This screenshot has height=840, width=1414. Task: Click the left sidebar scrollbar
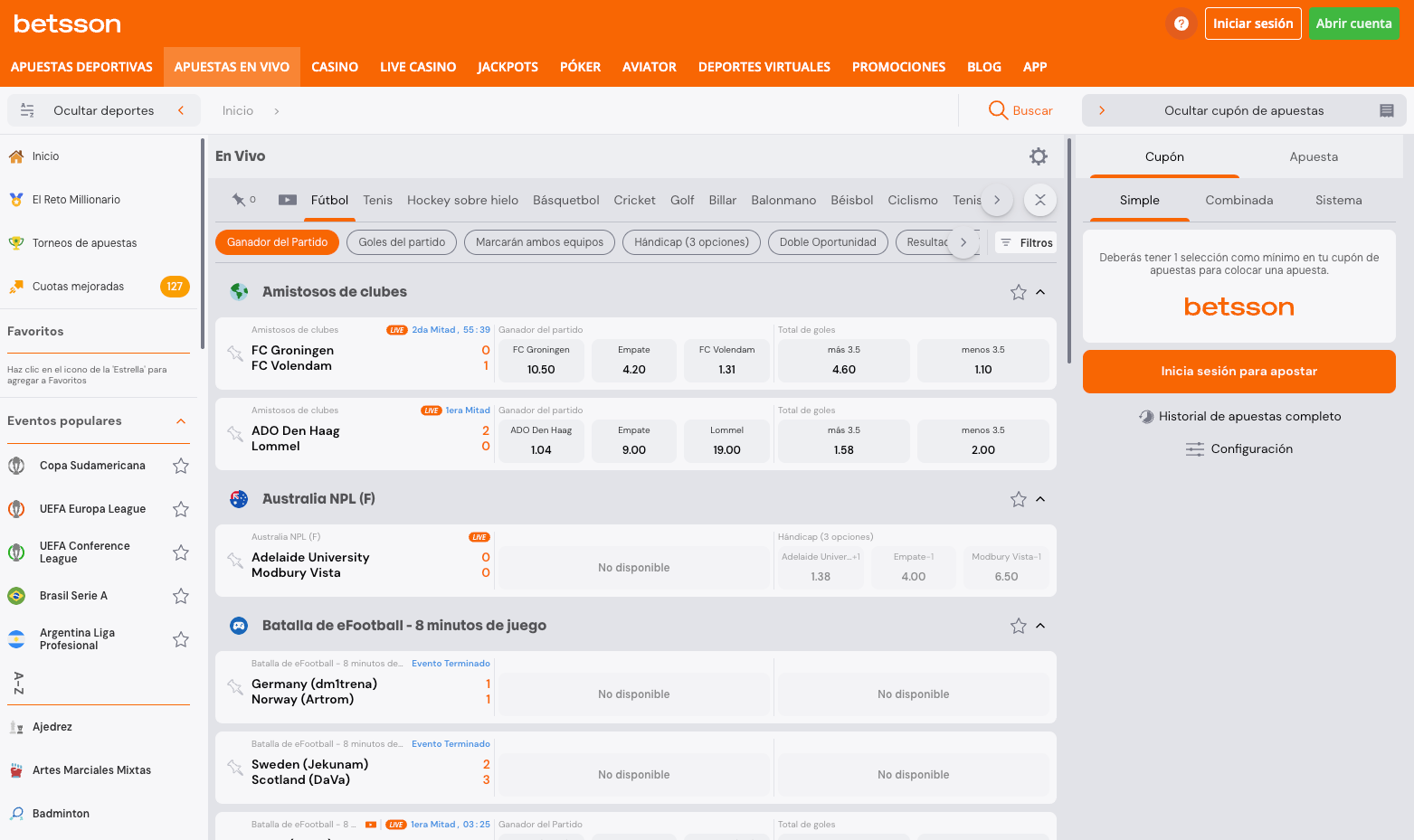(203, 244)
